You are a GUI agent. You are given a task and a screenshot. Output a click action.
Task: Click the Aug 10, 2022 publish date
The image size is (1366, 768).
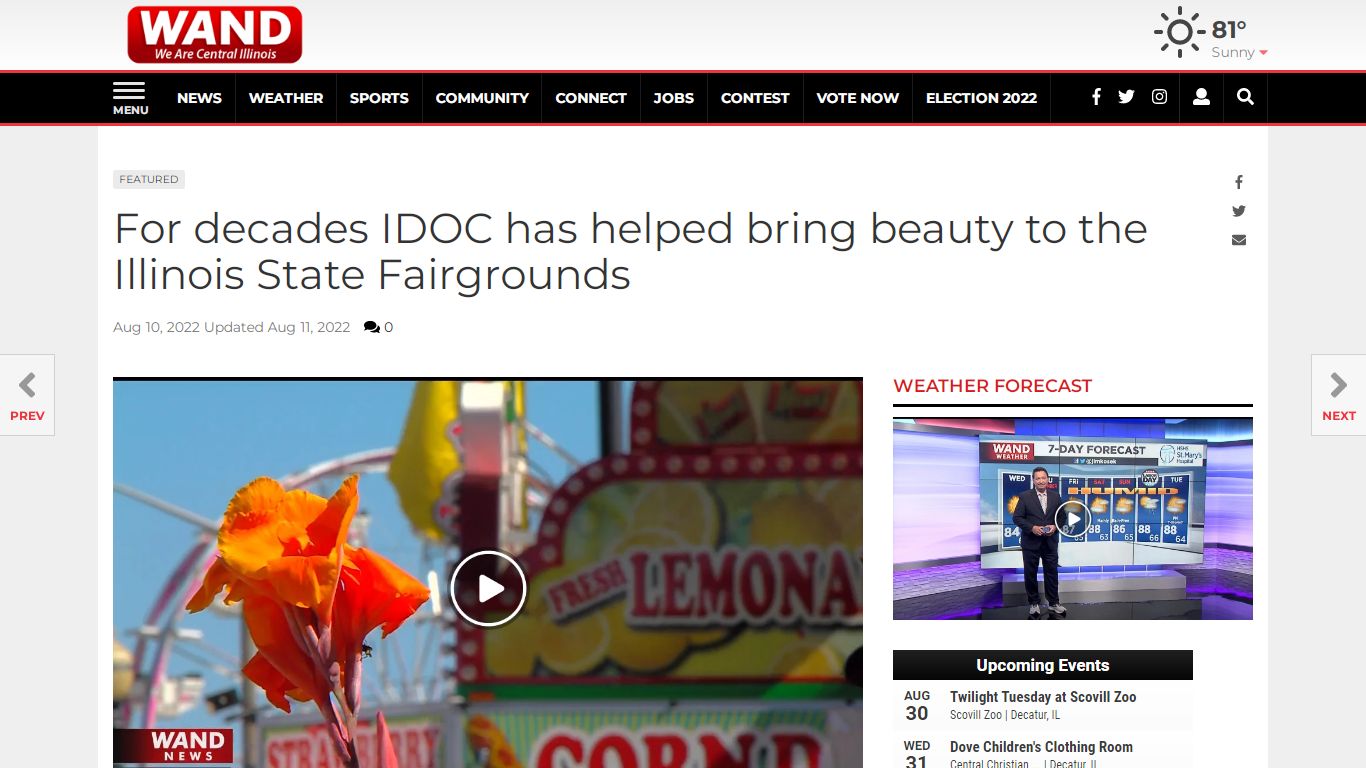pos(156,327)
